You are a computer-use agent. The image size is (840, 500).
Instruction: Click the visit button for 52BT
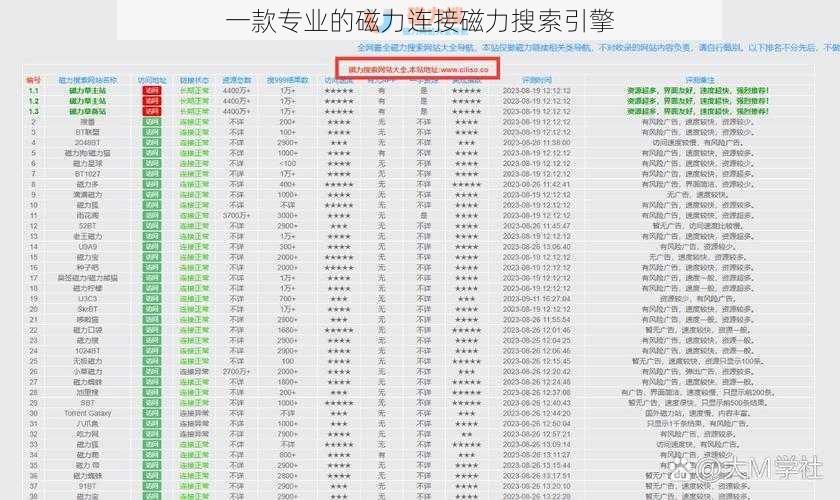coord(152,226)
